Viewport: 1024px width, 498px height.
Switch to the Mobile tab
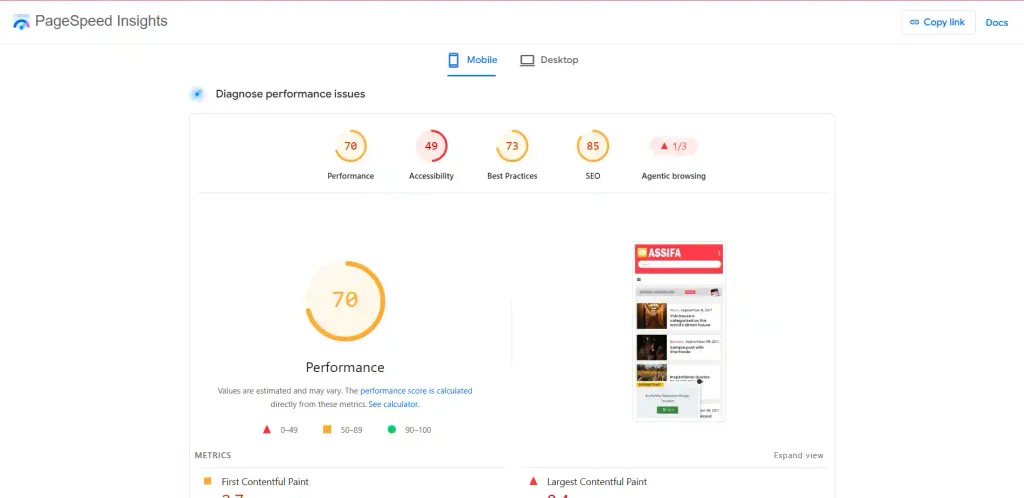(472, 60)
